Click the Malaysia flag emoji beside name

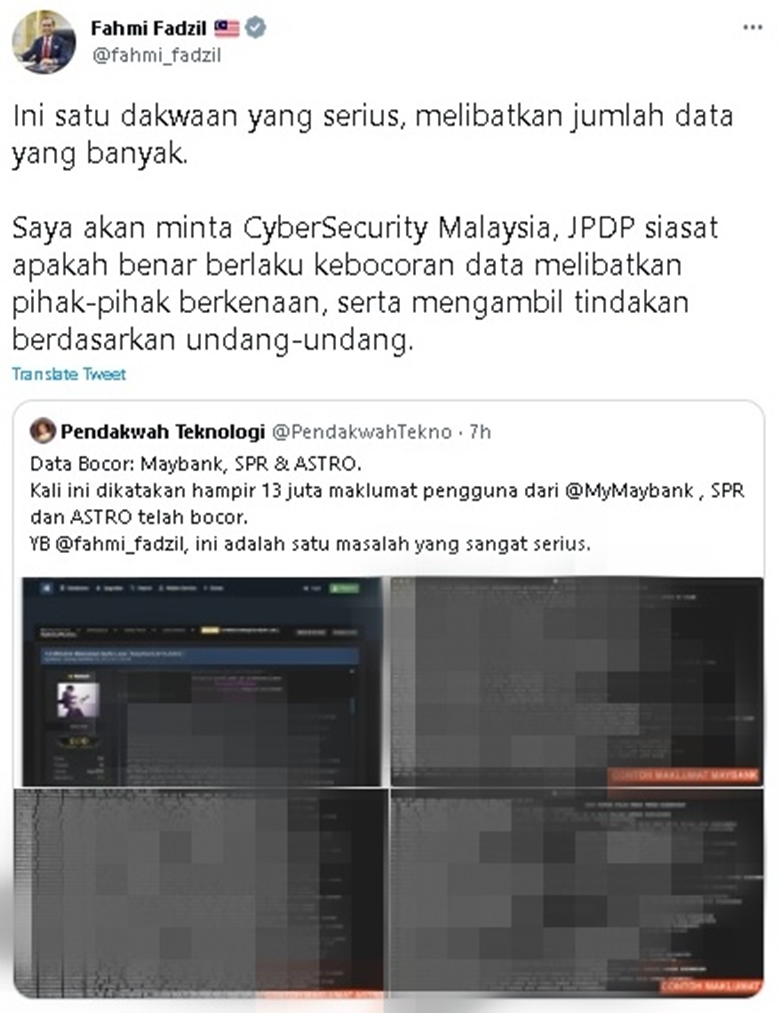tap(226, 28)
